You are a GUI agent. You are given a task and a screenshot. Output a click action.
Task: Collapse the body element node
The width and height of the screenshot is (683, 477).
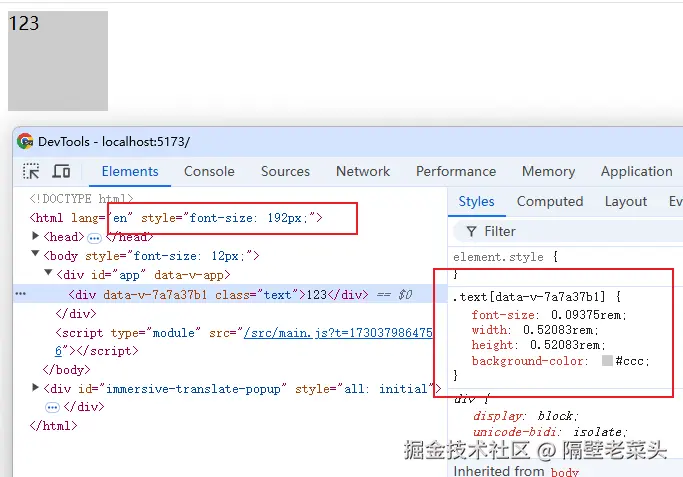pyautogui.click(x=35, y=253)
